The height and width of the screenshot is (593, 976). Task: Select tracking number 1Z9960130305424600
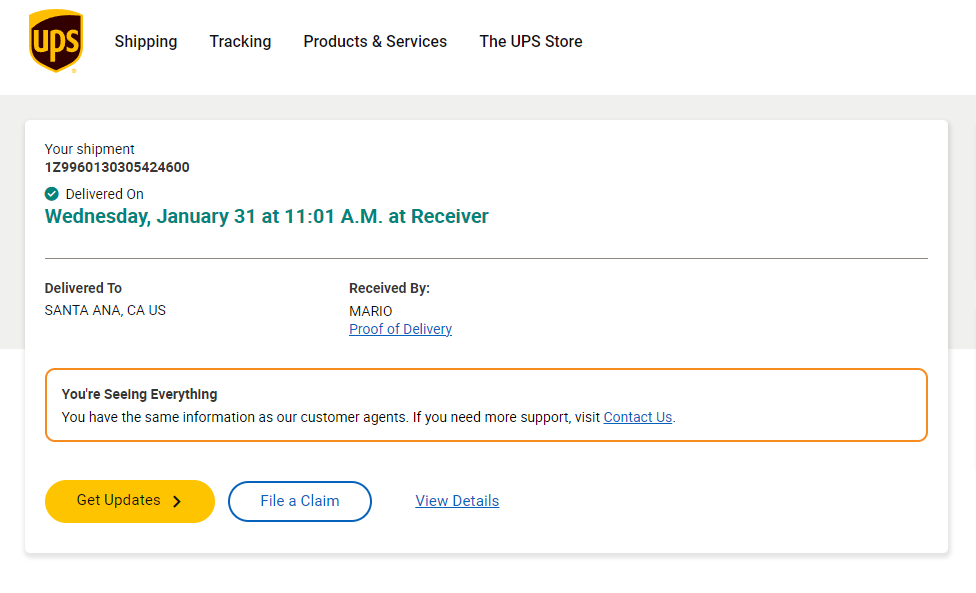coord(117,167)
